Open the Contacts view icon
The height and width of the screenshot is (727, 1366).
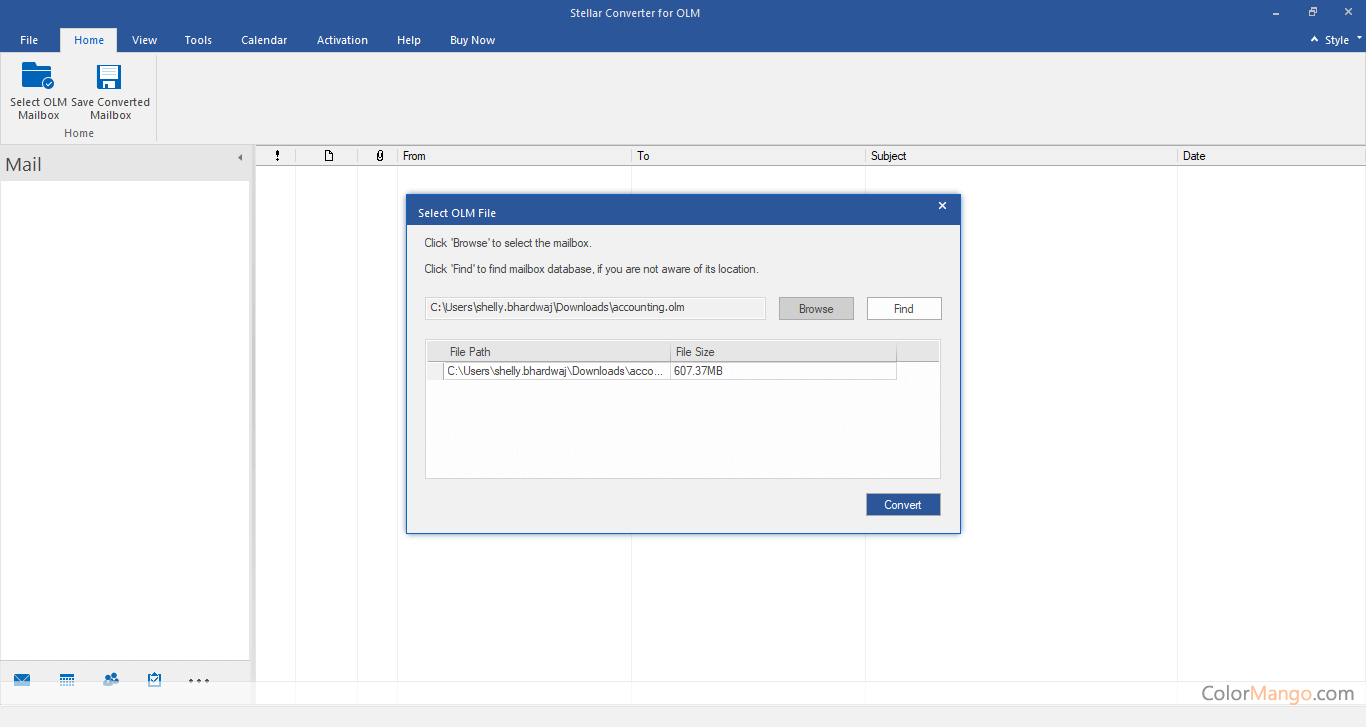(x=111, y=680)
